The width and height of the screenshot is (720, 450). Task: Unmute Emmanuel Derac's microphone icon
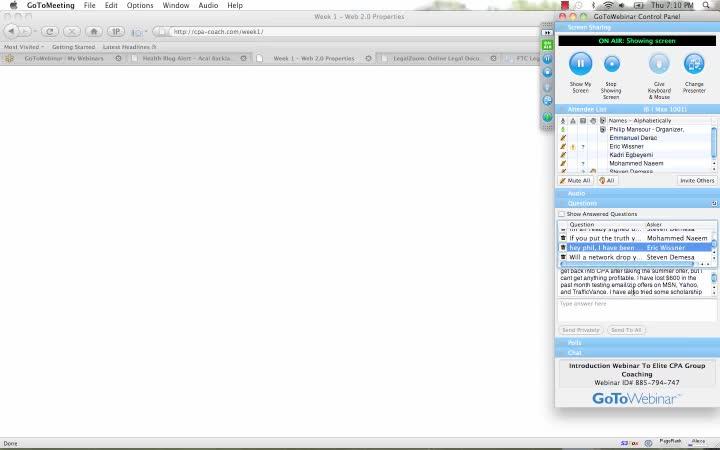tap(563, 138)
